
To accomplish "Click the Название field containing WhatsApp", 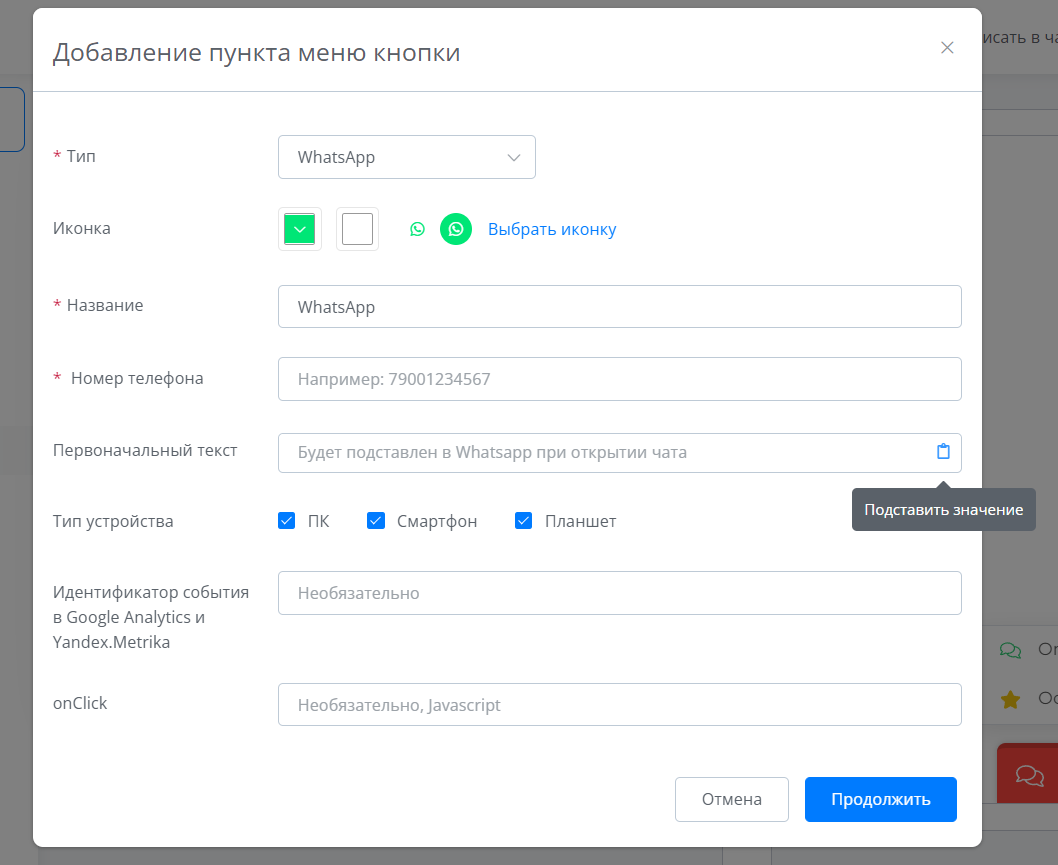I will tap(619, 307).
